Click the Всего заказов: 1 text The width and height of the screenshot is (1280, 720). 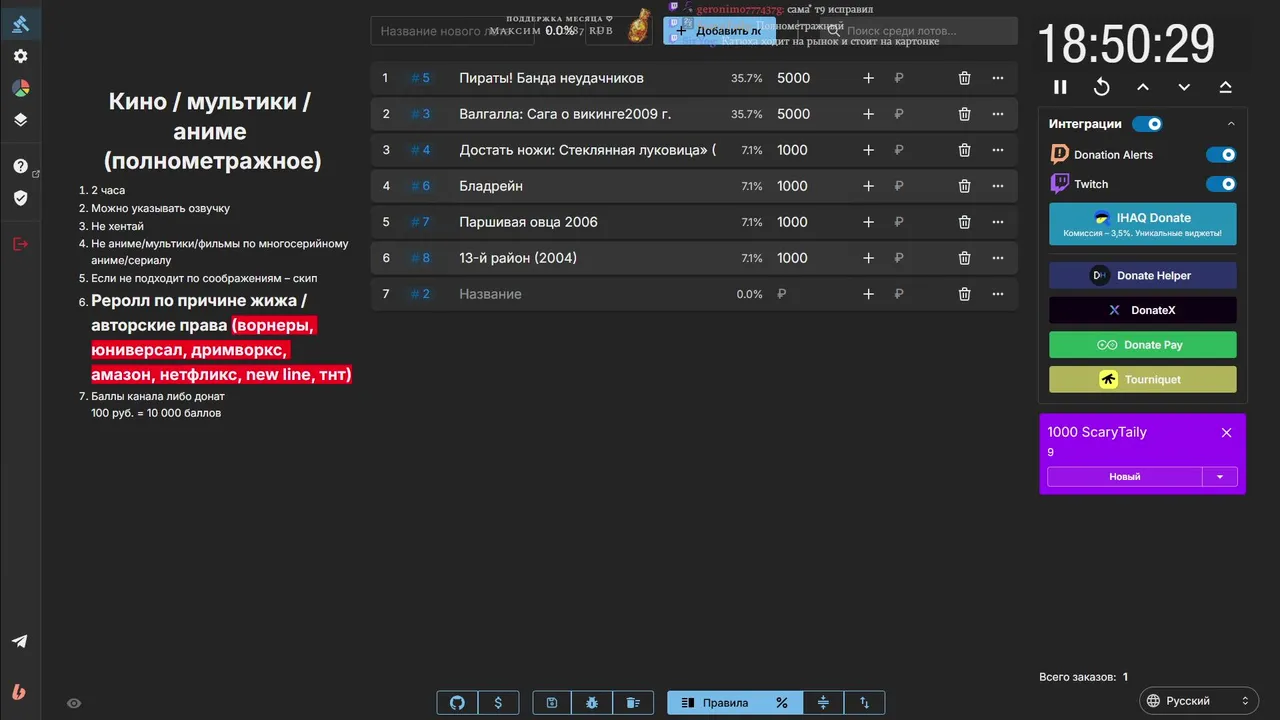click(1084, 677)
